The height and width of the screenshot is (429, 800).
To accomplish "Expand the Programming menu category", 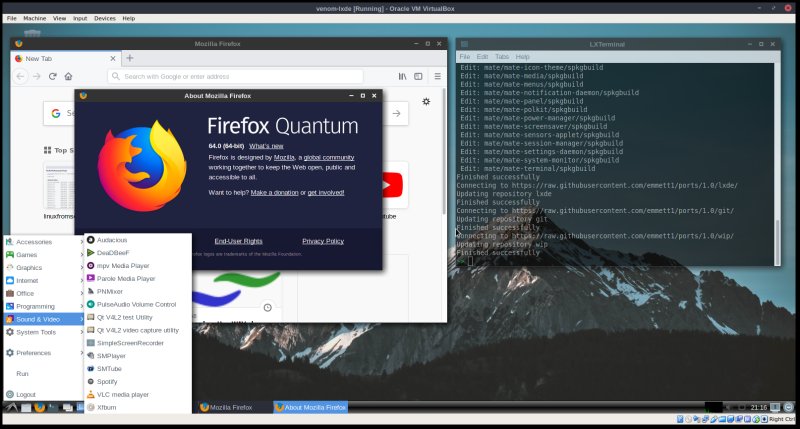I will pyautogui.click(x=44, y=307).
